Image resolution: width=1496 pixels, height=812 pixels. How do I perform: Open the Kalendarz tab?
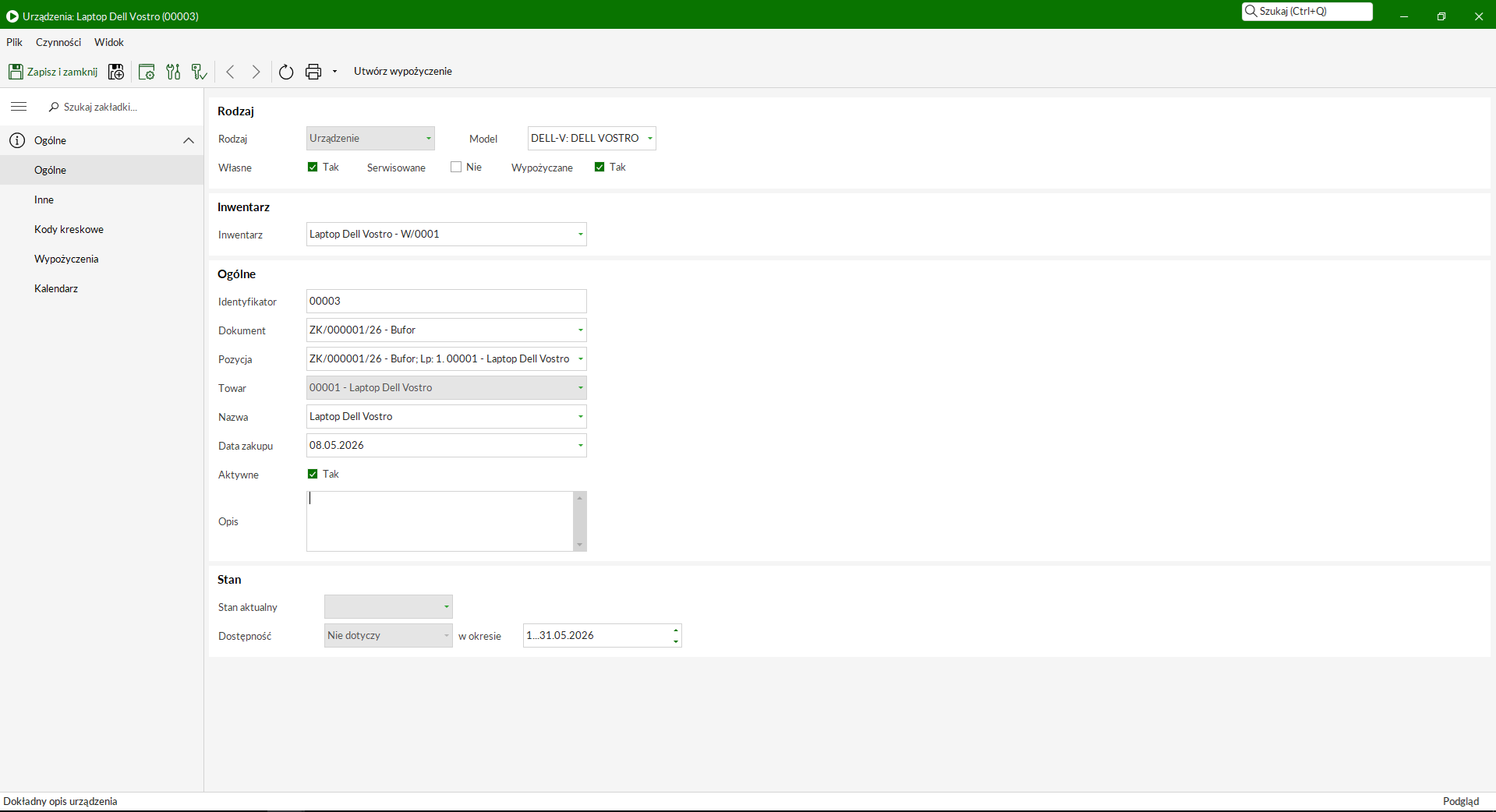[x=101, y=288]
